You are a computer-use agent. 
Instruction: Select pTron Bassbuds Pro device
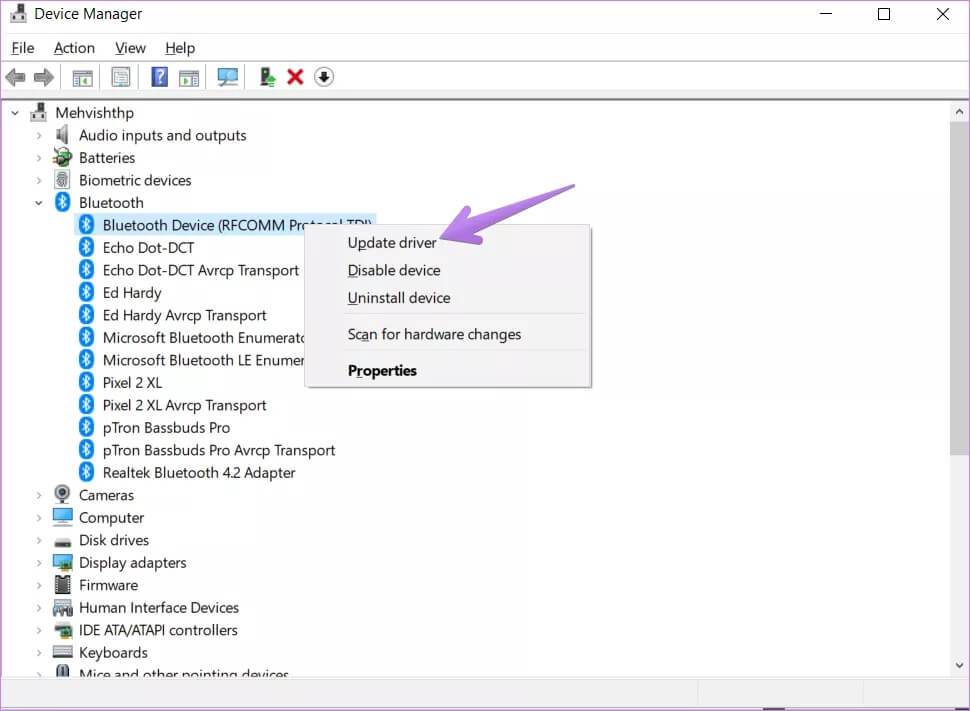coord(166,428)
